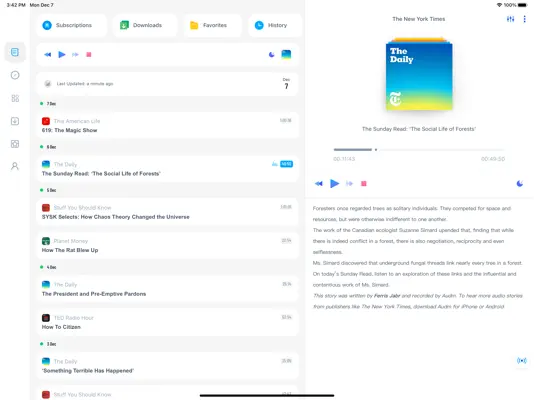
Task: Click blue duration badge on Sunday Read episode
Action: 286,164
